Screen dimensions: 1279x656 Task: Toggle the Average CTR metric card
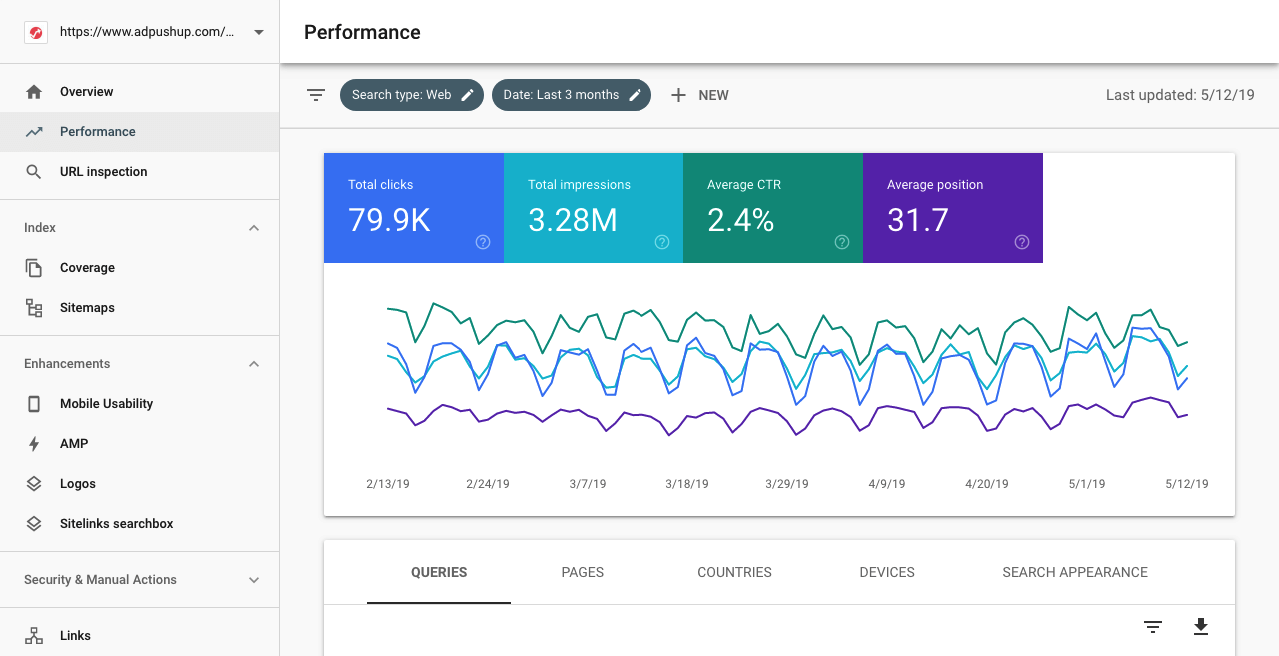tap(772, 208)
